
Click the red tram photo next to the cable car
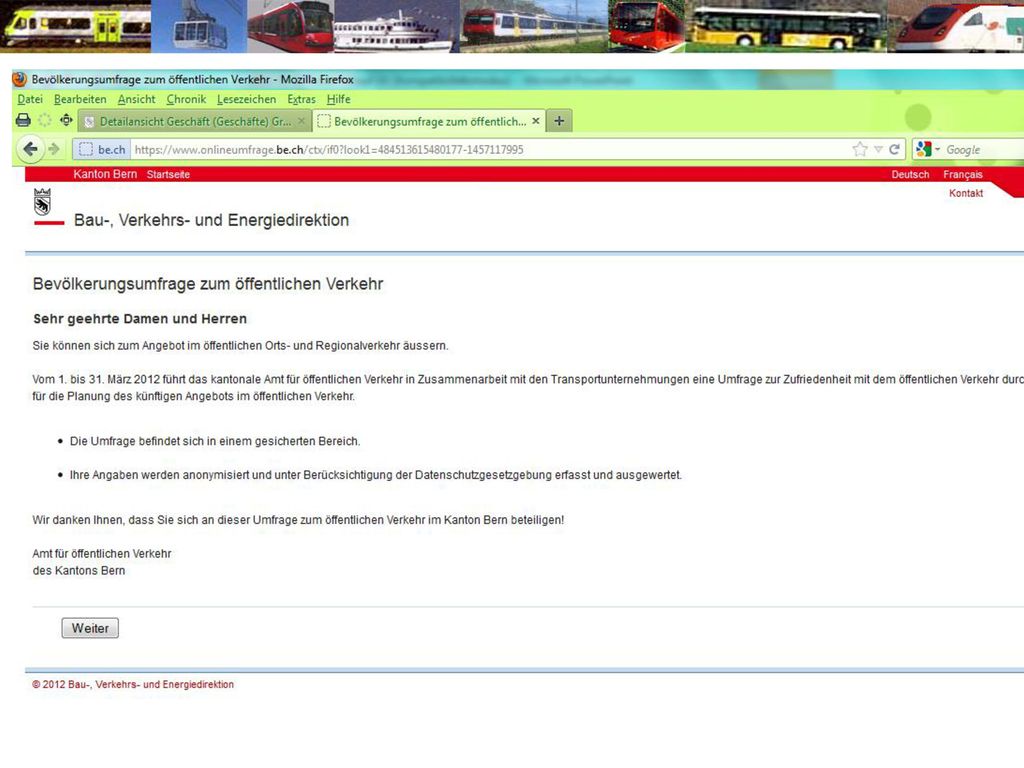pyautogui.click(x=291, y=26)
